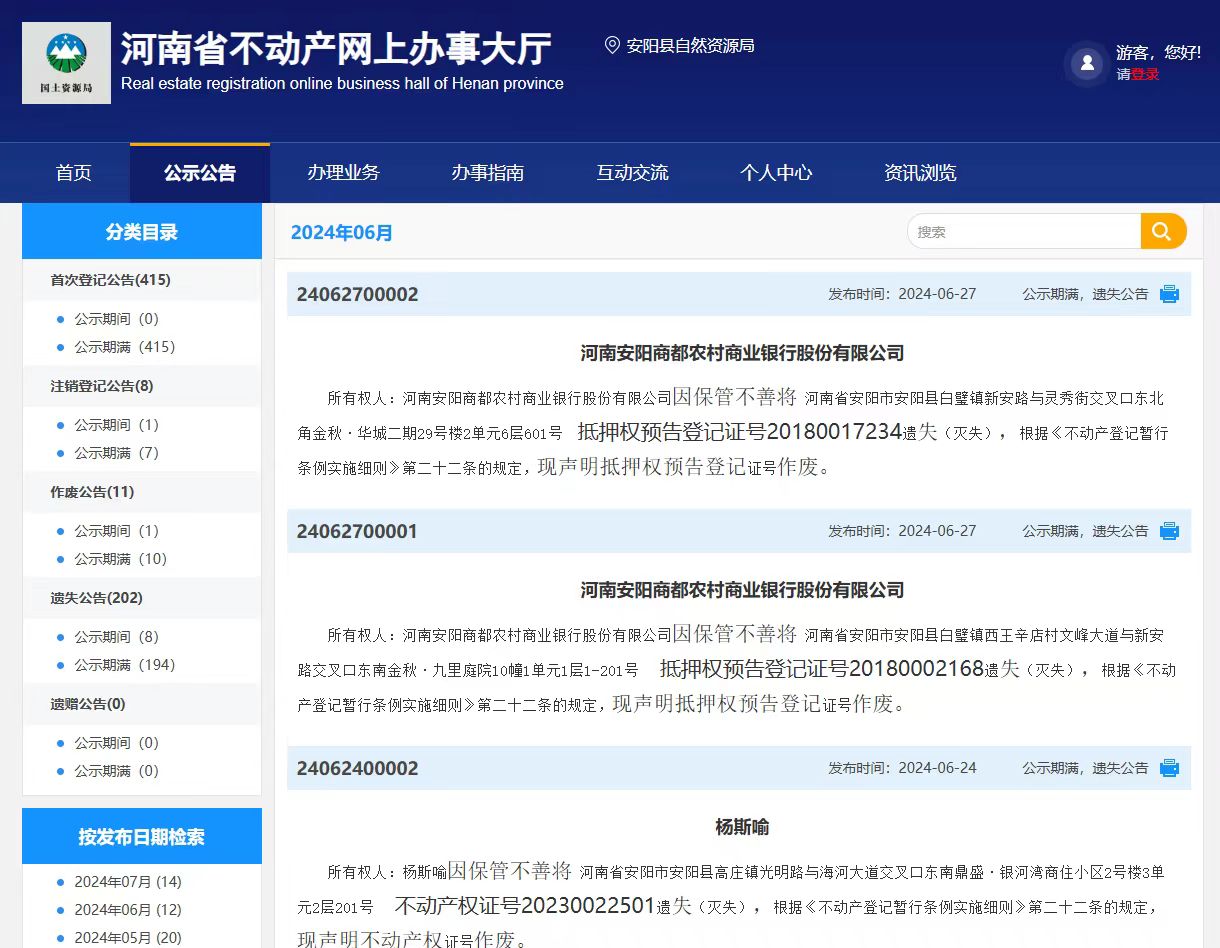Image resolution: width=1220 pixels, height=948 pixels.
Task: Open the 登录 login link
Action: click(x=1145, y=74)
